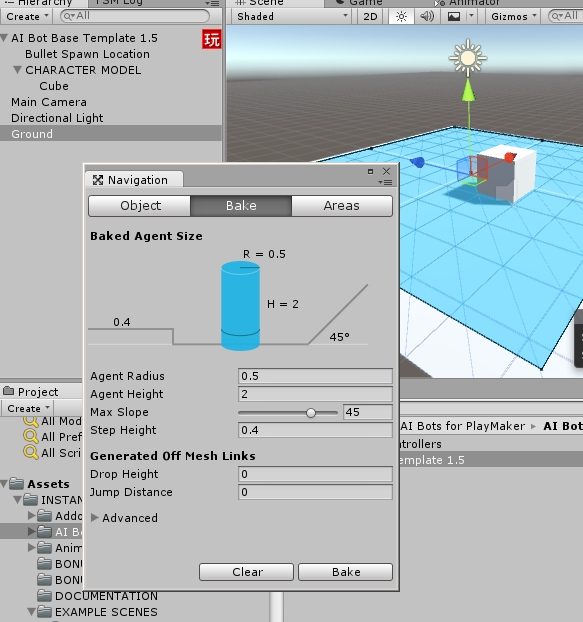Switch to the Navigation tab
Screen dimensions: 583x622
click(x=134, y=180)
